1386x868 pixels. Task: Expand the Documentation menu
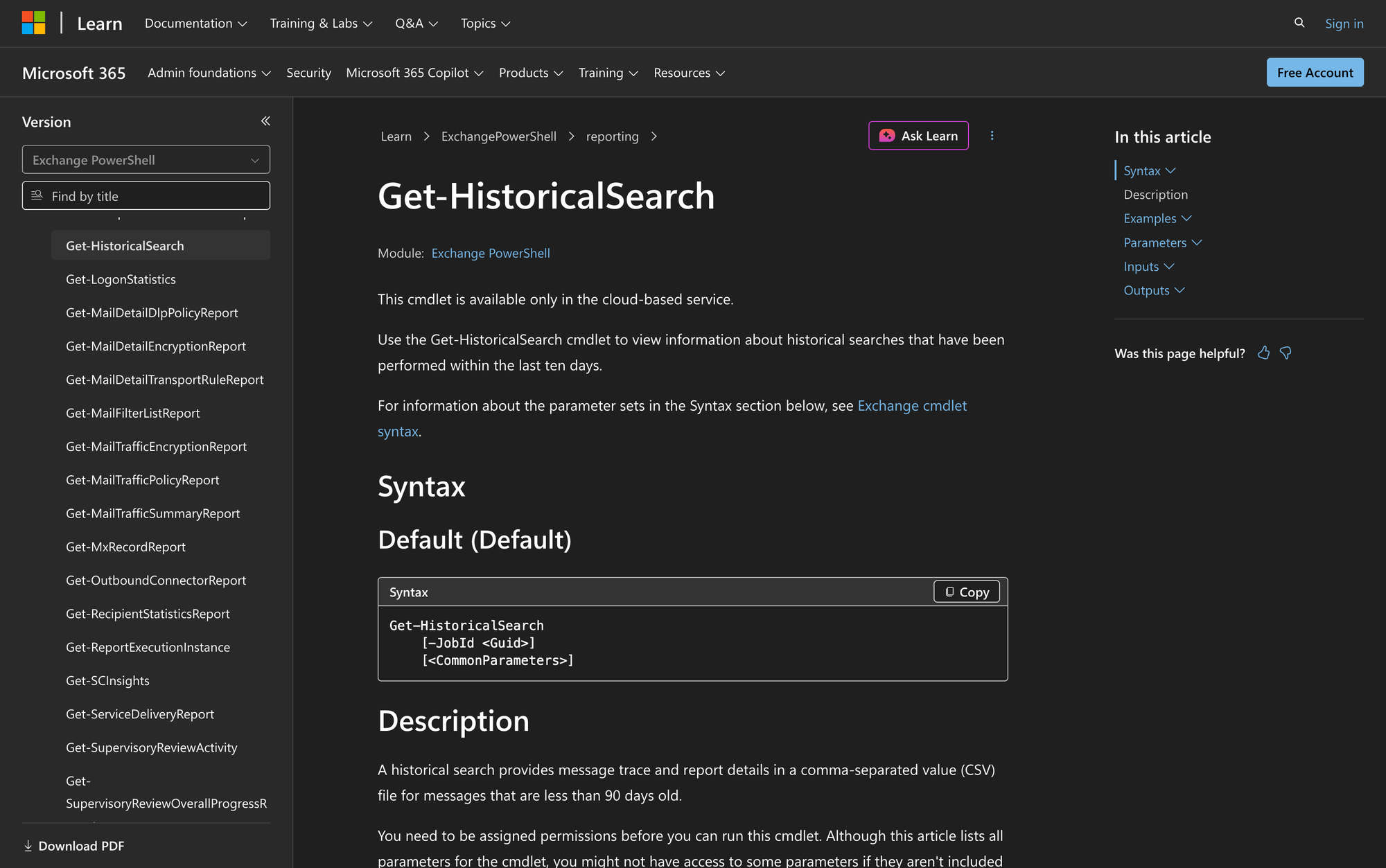196,24
